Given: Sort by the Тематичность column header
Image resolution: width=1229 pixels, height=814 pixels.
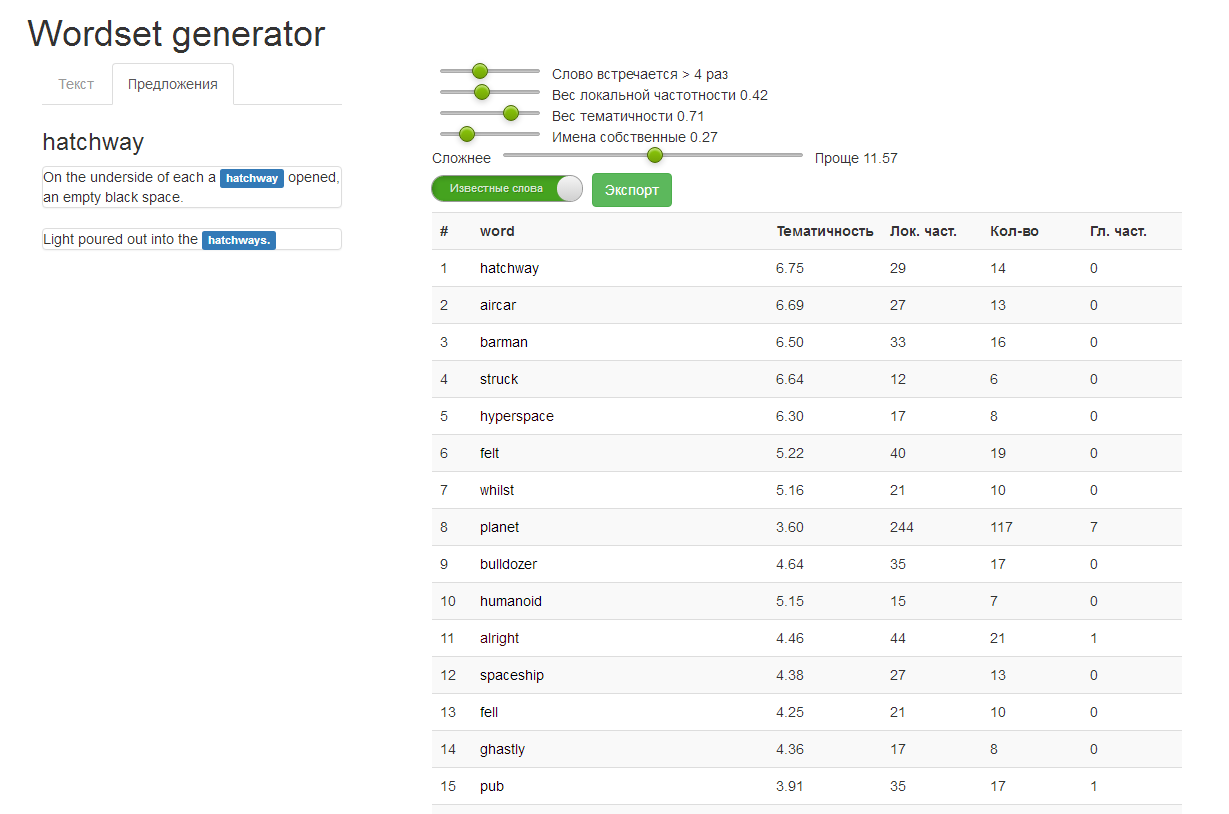Looking at the screenshot, I should tap(825, 231).
